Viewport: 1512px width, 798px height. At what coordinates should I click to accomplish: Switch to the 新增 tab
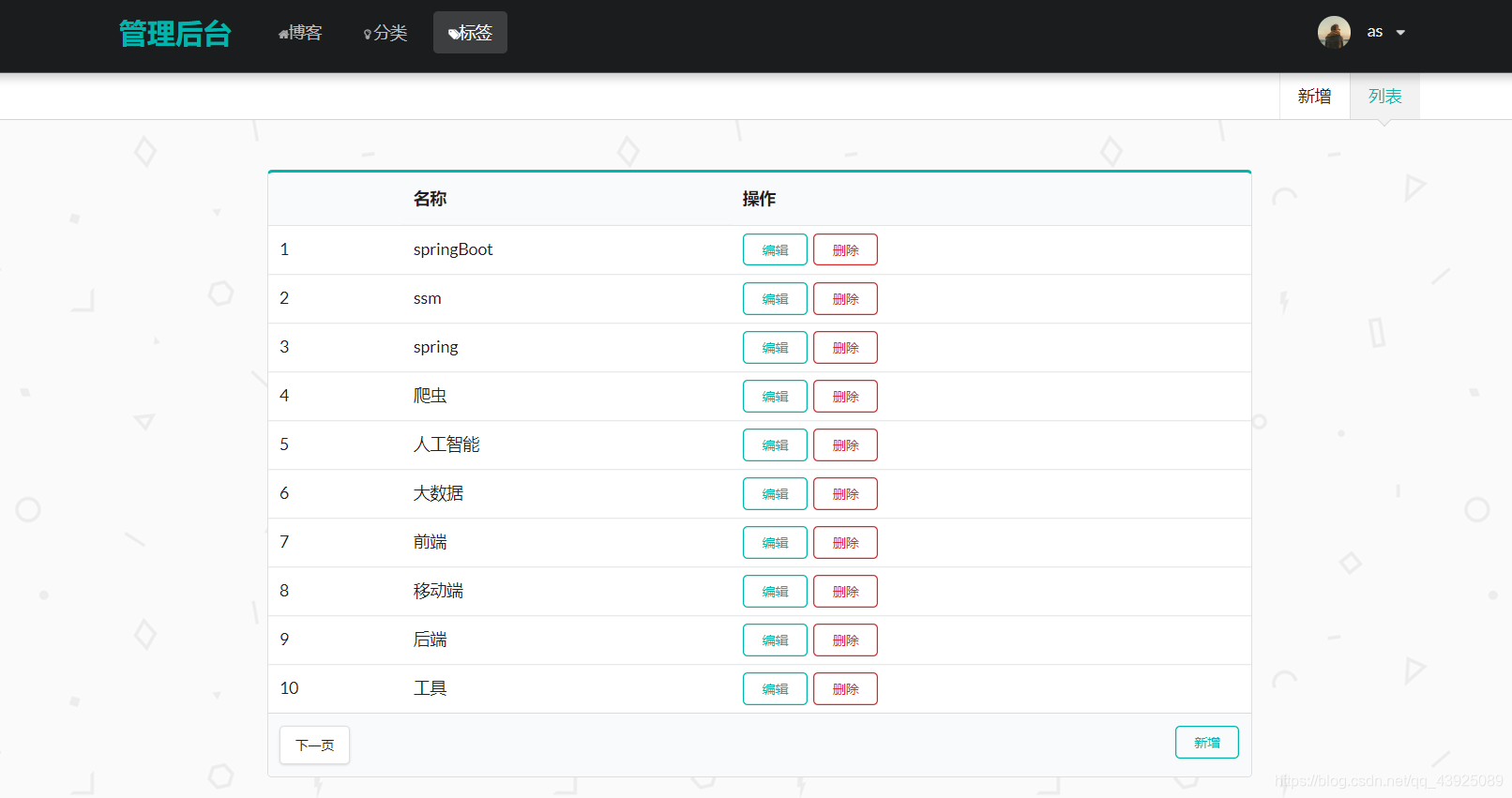click(1314, 96)
